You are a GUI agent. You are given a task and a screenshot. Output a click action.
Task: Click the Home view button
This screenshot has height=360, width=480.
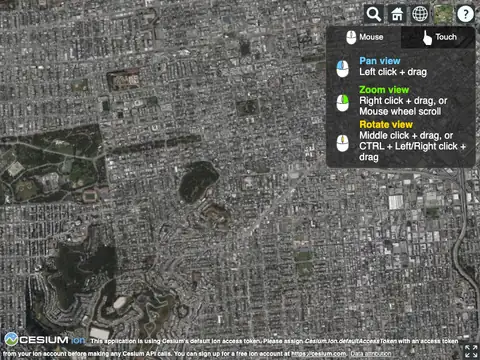click(397, 14)
